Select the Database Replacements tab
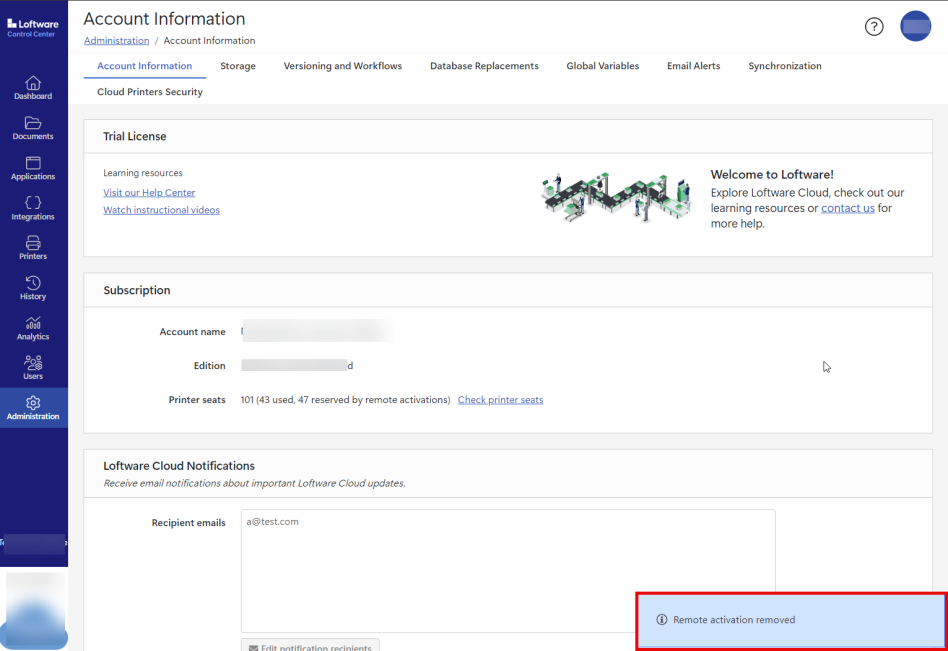This screenshot has height=651, width=948. [x=484, y=66]
